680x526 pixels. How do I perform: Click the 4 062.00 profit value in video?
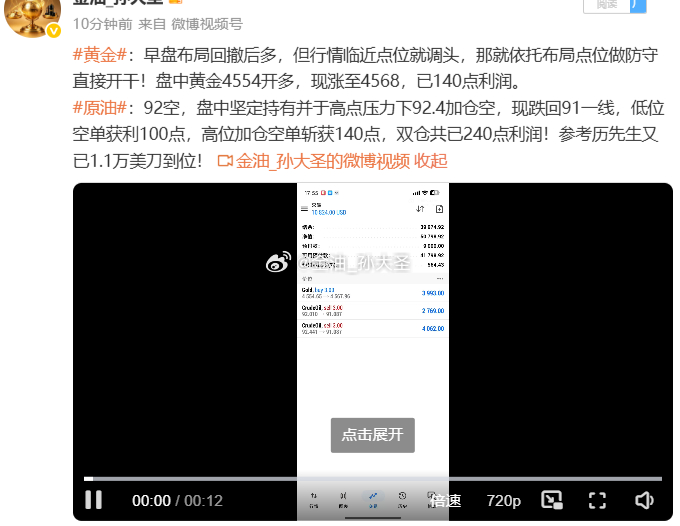(x=433, y=329)
